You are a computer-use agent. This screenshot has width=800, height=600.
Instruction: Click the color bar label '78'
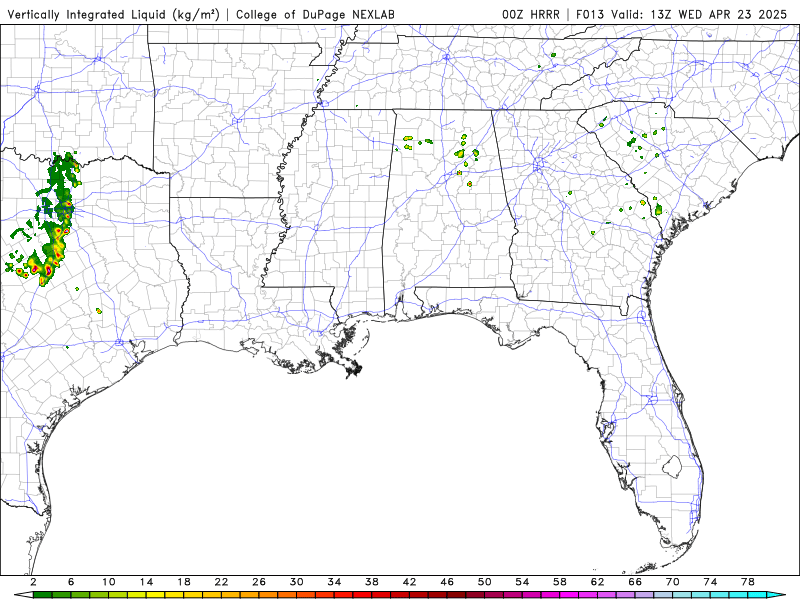click(748, 582)
